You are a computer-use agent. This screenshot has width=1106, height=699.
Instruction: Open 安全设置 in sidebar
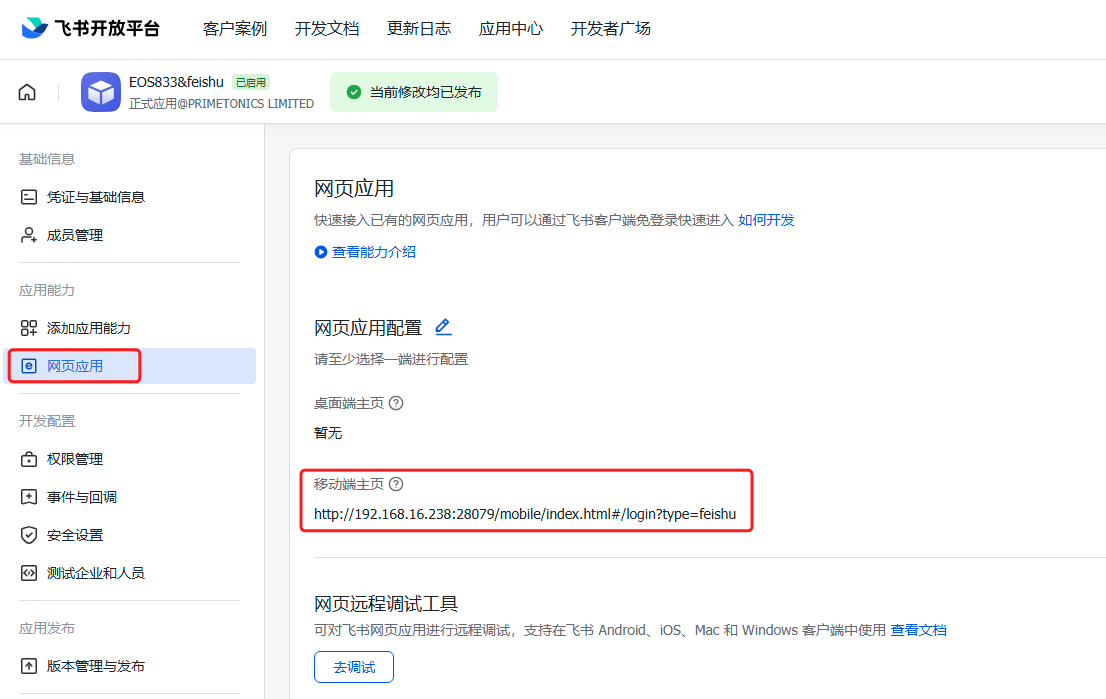(74, 535)
